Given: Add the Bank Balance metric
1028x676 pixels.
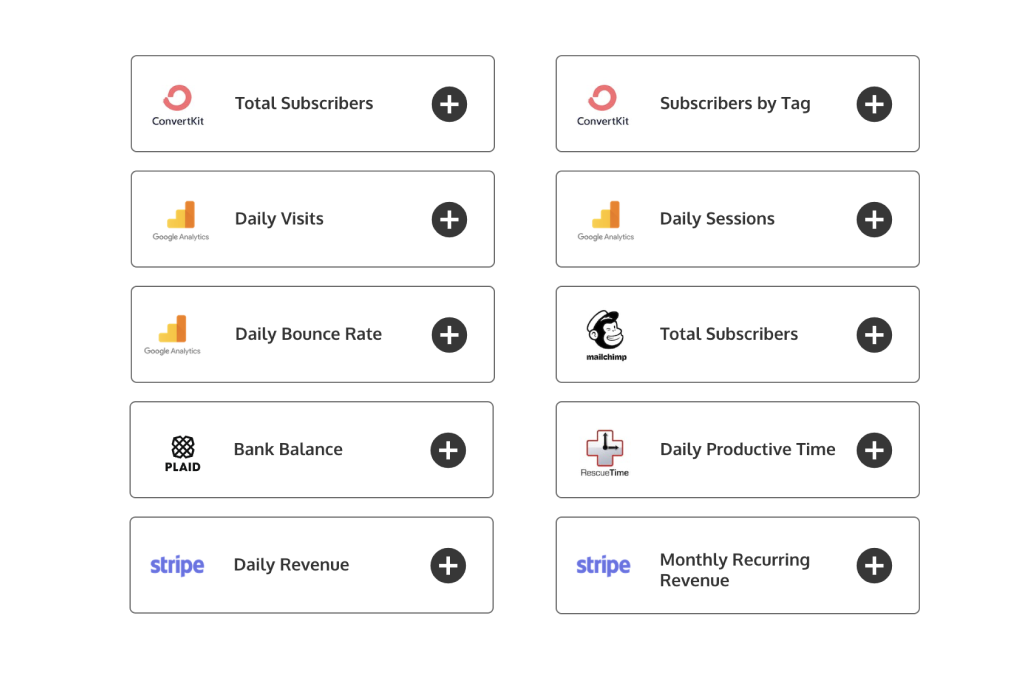Looking at the screenshot, I should pyautogui.click(x=449, y=450).
